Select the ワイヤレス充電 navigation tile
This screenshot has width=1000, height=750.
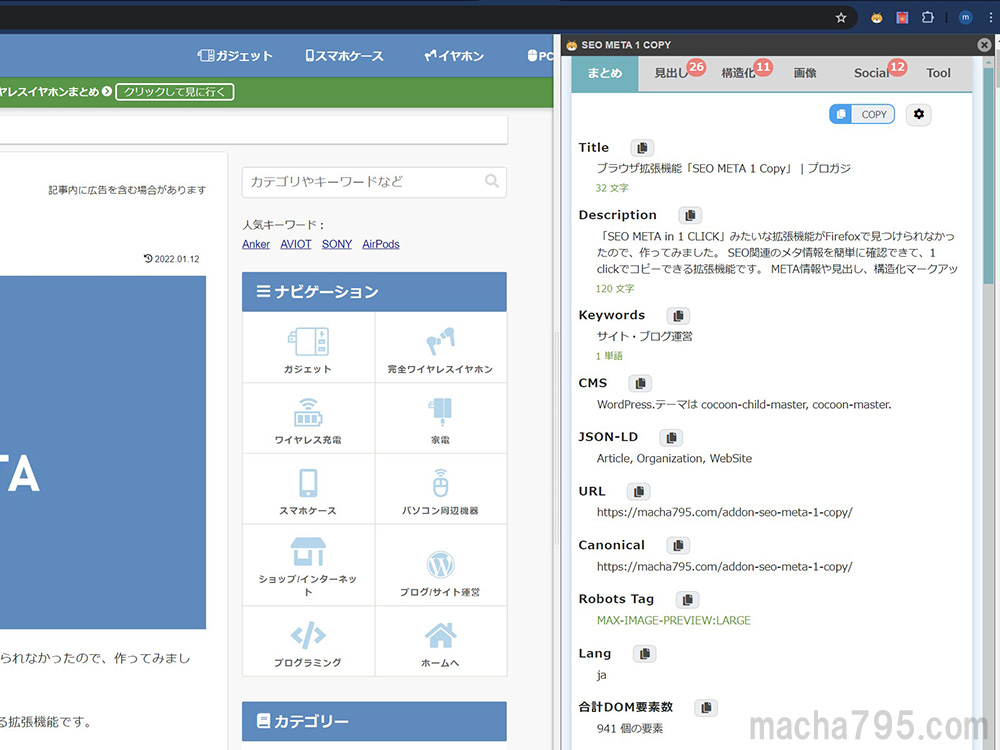308,418
